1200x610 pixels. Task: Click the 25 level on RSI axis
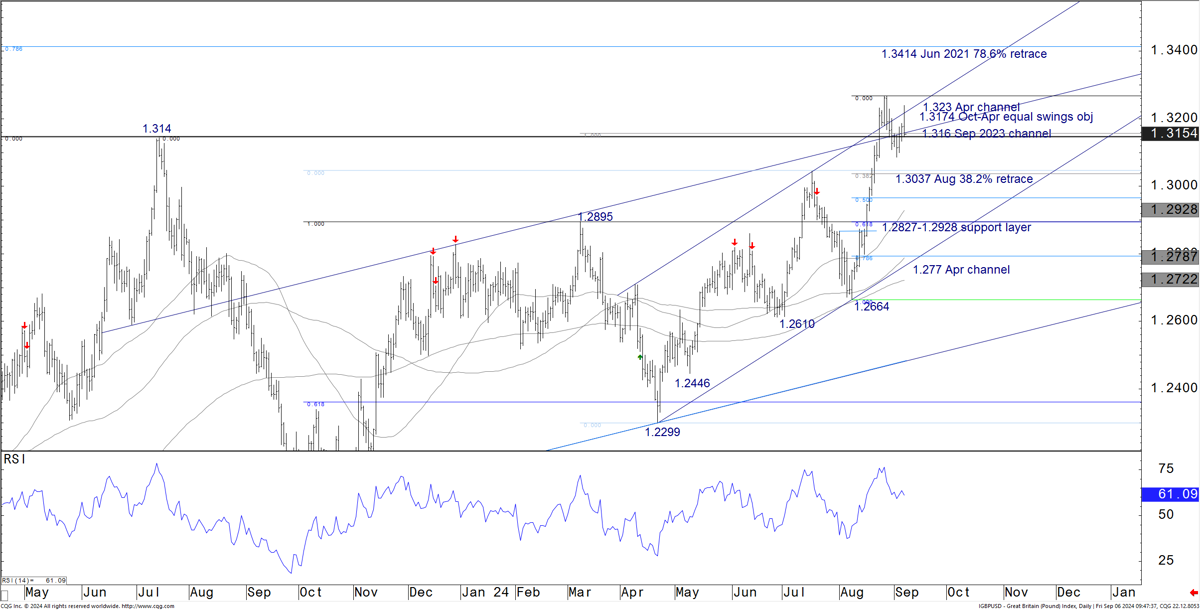point(1165,560)
